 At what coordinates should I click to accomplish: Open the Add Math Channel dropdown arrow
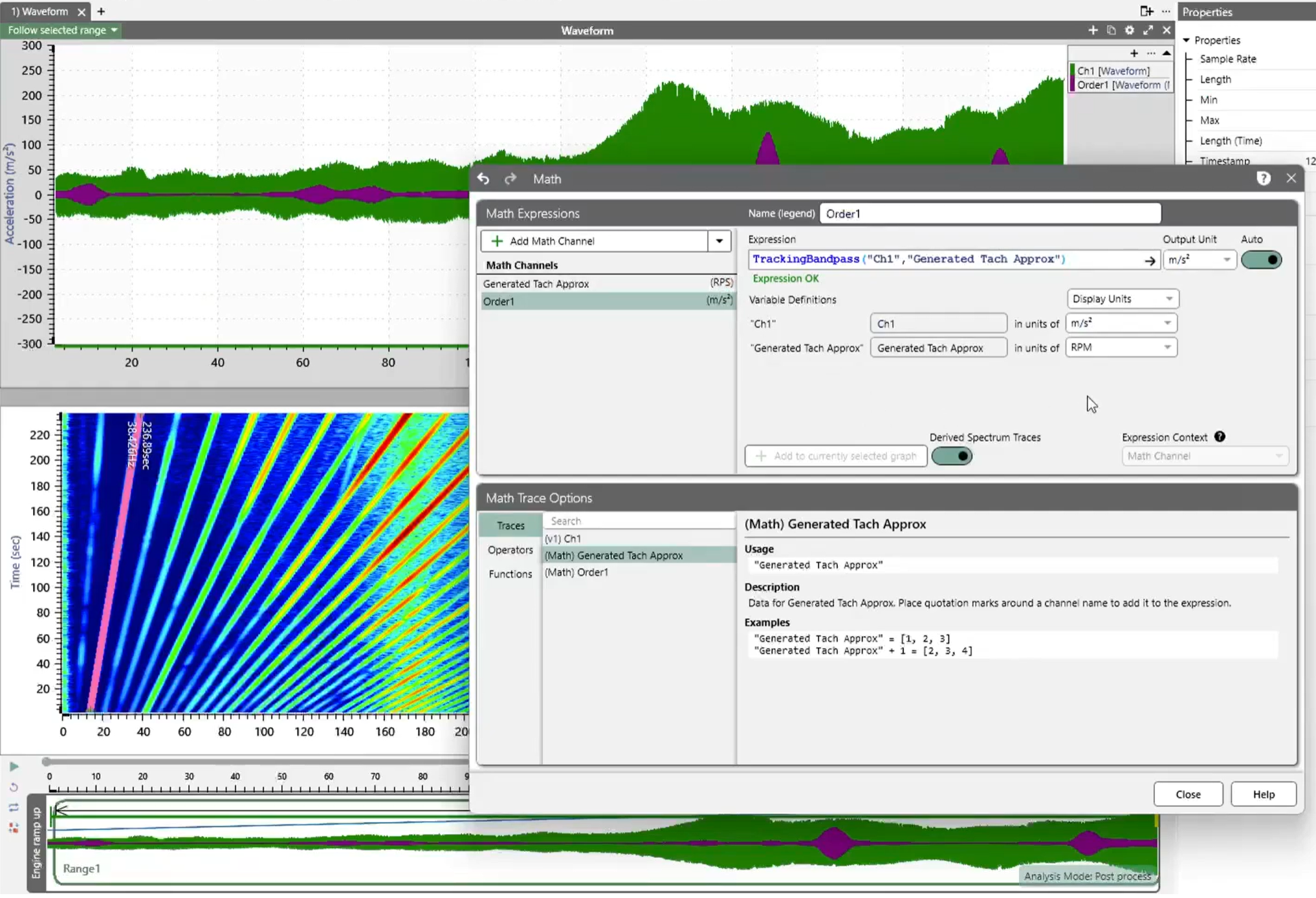click(719, 241)
